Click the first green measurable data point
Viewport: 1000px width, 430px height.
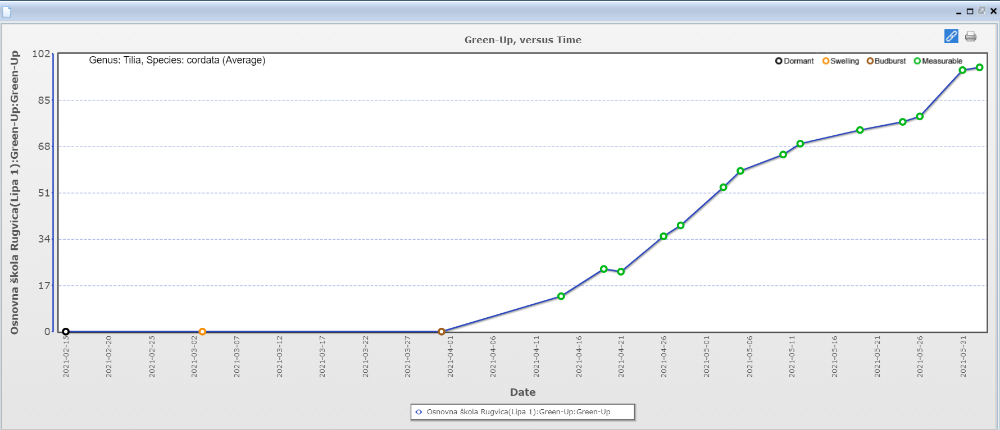pyautogui.click(x=561, y=296)
